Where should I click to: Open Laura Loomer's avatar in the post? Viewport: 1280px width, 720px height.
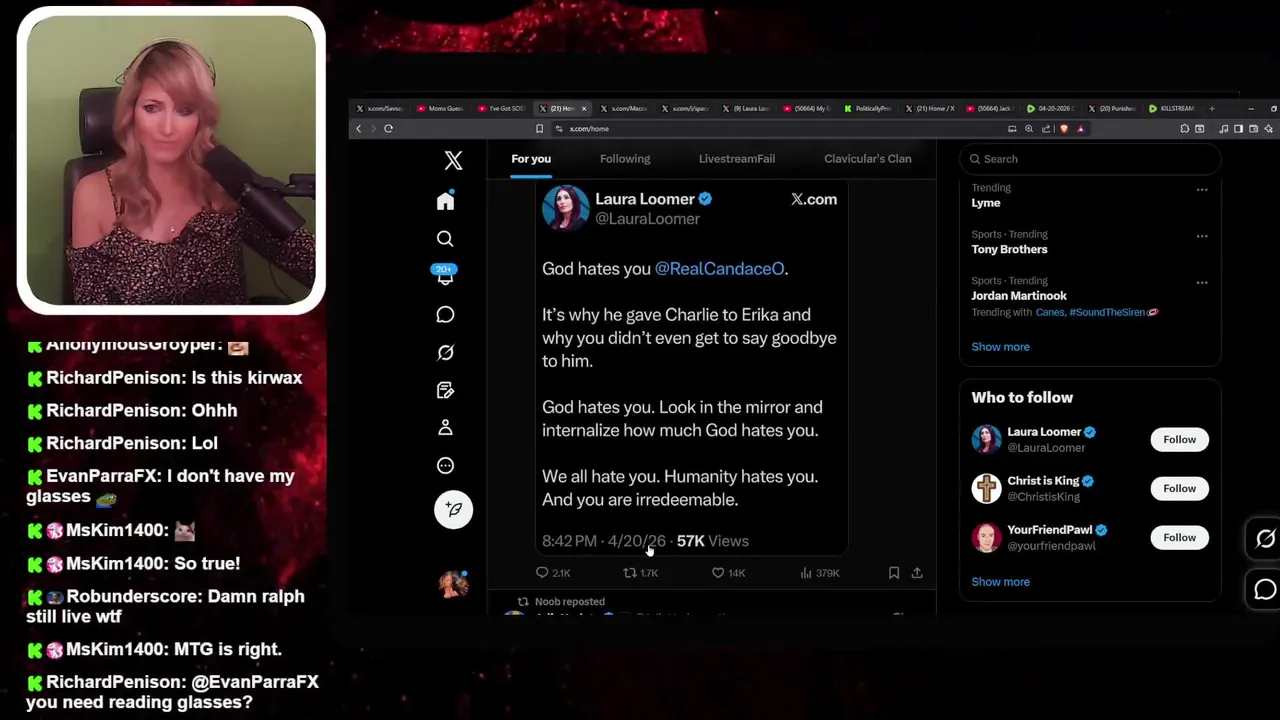(565, 208)
